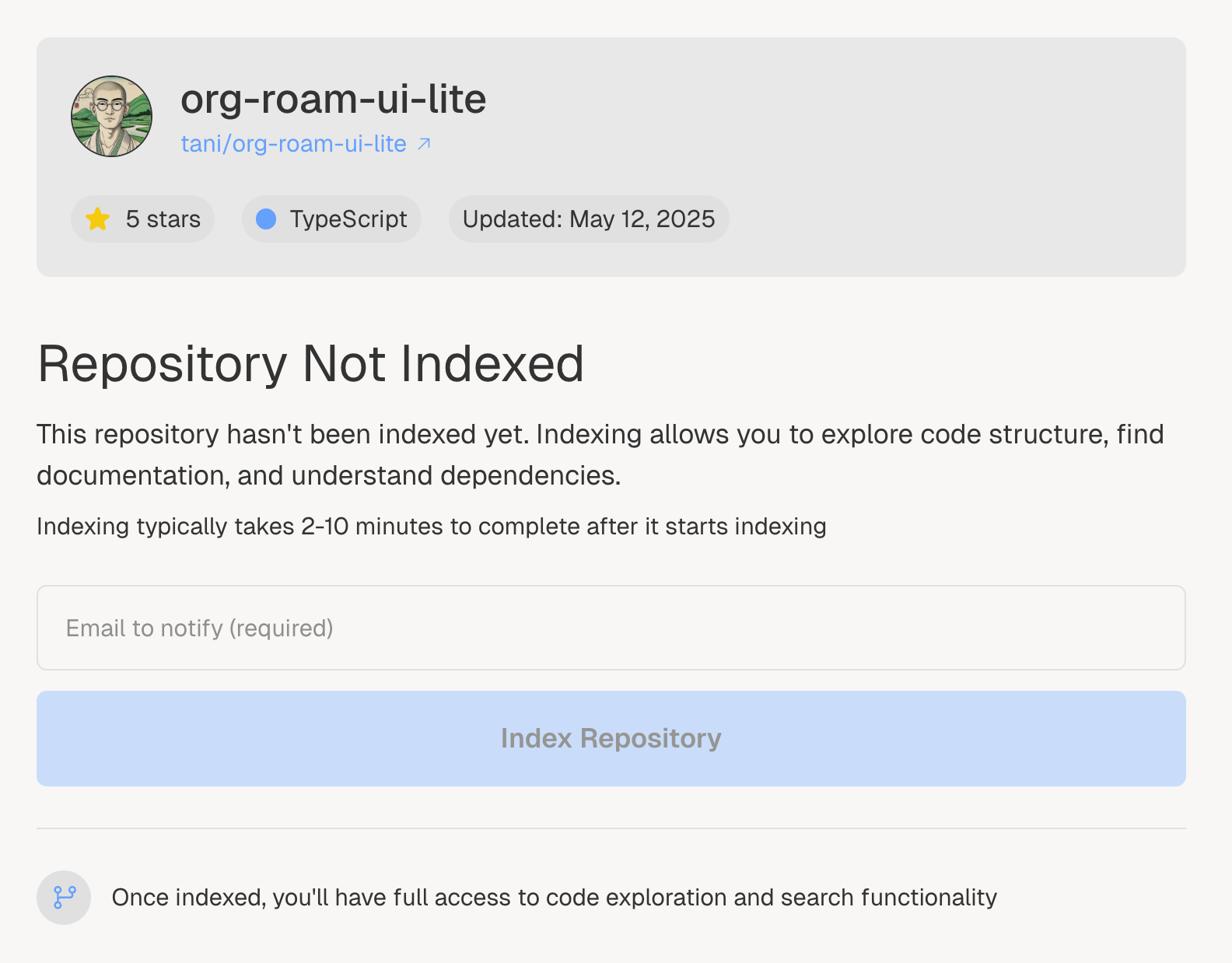Click the "Updated: May 12, 2025" badge

click(x=588, y=219)
